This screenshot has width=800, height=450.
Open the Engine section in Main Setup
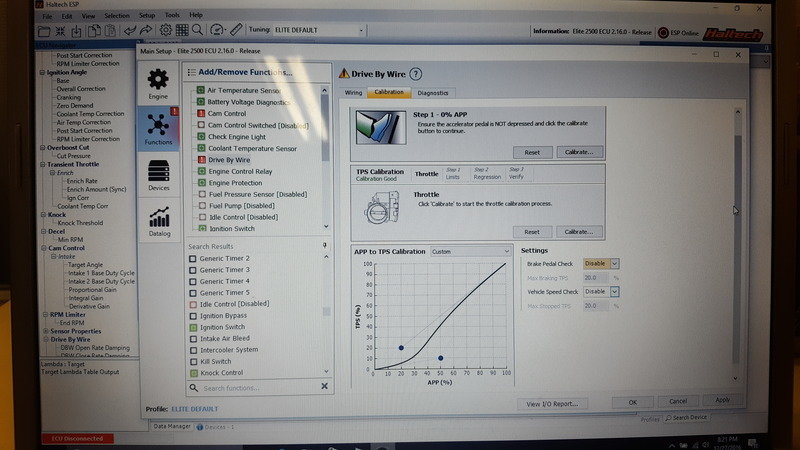click(x=158, y=84)
